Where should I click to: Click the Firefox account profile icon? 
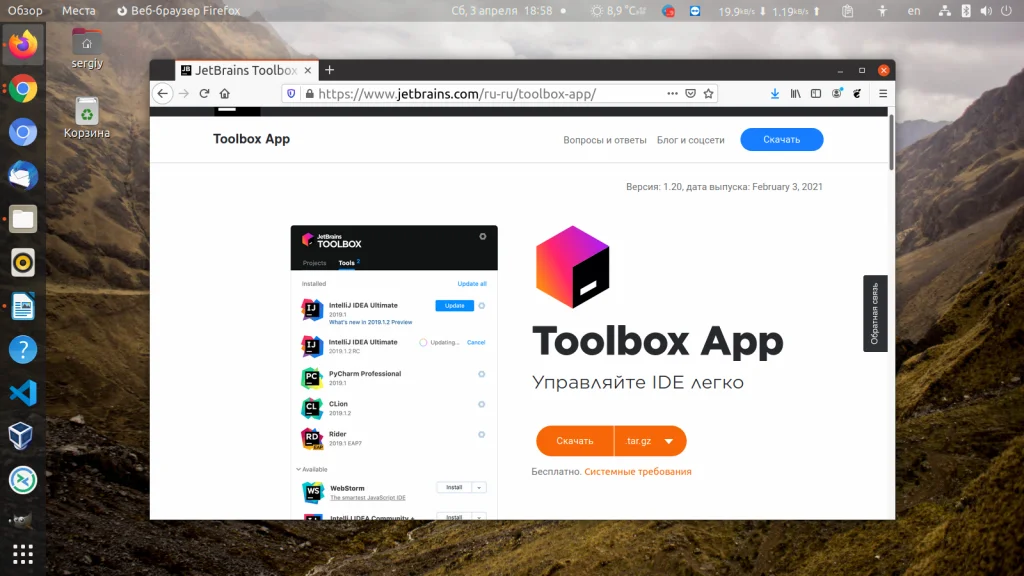[x=836, y=93]
